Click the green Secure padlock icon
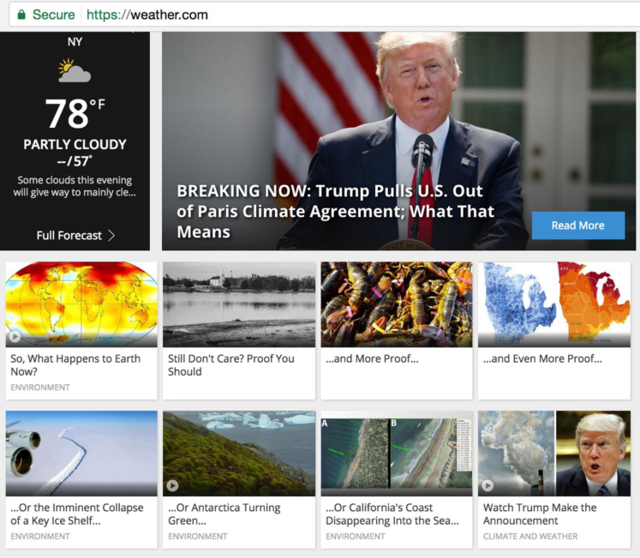 coord(20,15)
